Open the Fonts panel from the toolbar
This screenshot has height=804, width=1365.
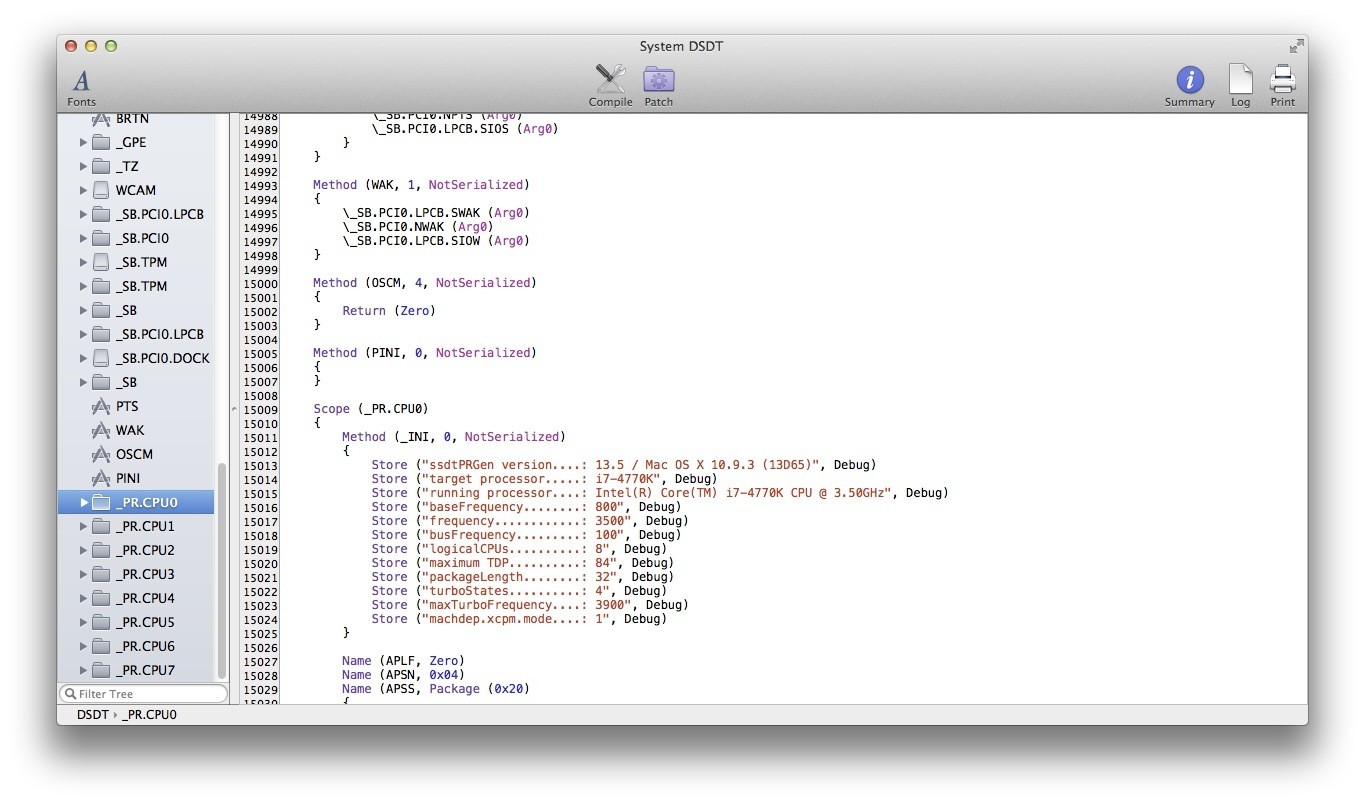coord(82,87)
